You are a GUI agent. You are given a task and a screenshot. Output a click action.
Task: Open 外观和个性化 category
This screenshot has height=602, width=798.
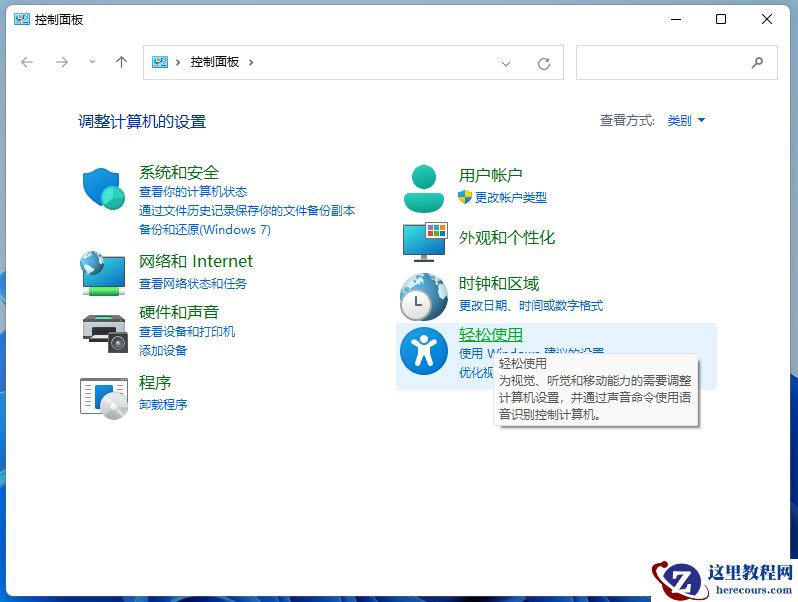click(507, 238)
